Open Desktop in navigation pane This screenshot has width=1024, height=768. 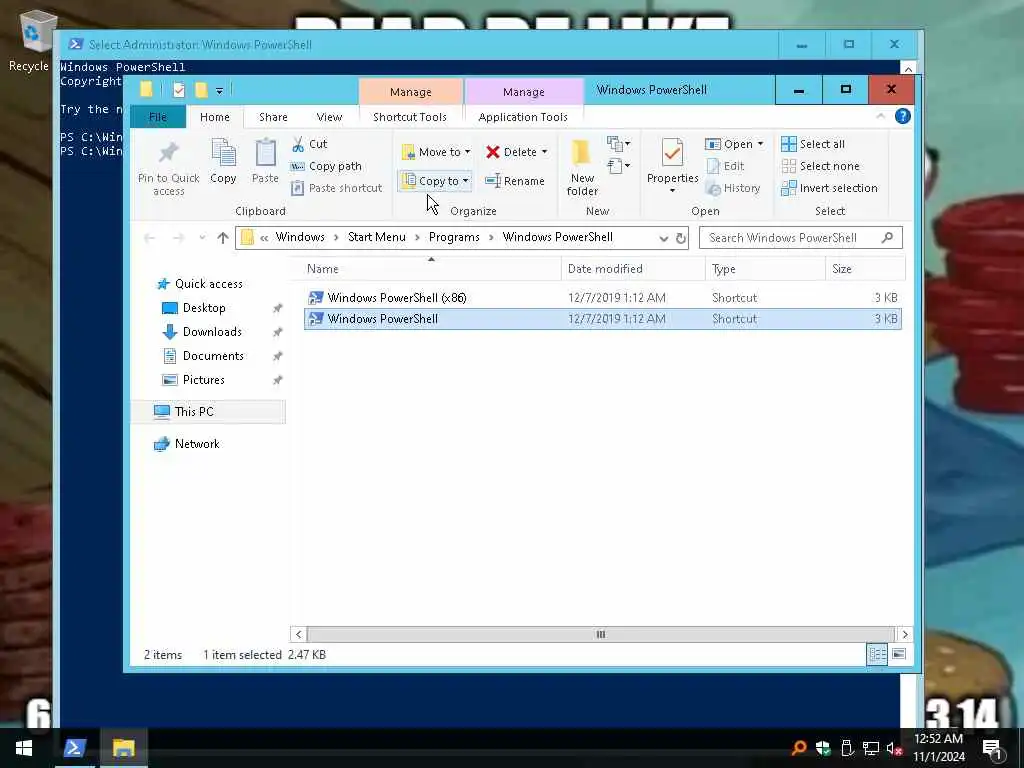coord(204,308)
